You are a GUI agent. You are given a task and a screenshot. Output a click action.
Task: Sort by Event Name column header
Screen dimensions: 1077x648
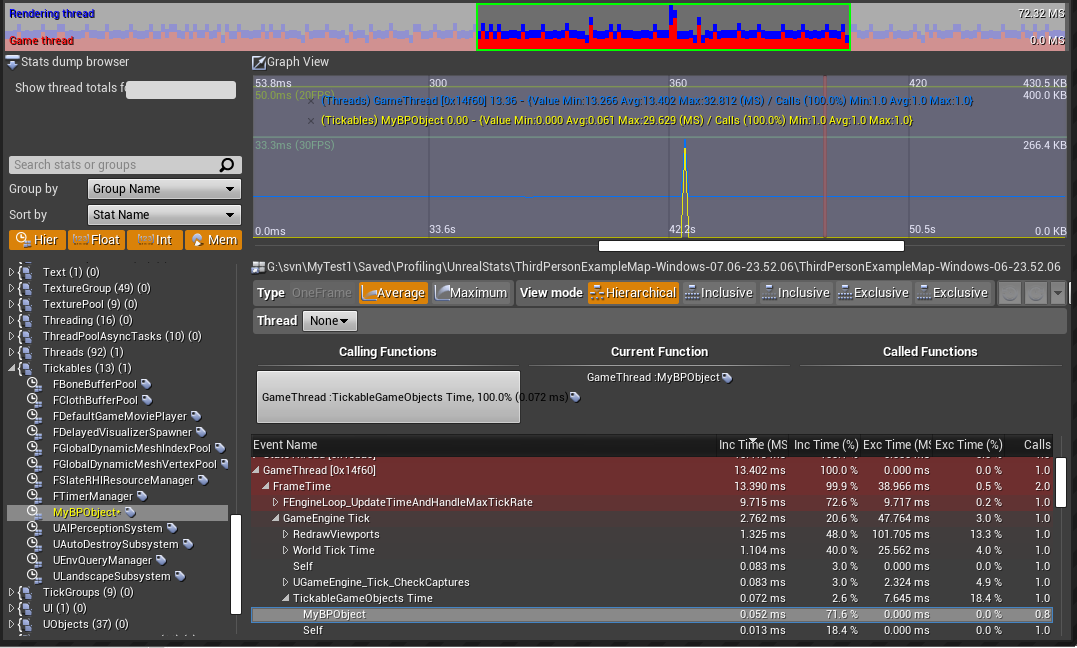tap(484, 445)
